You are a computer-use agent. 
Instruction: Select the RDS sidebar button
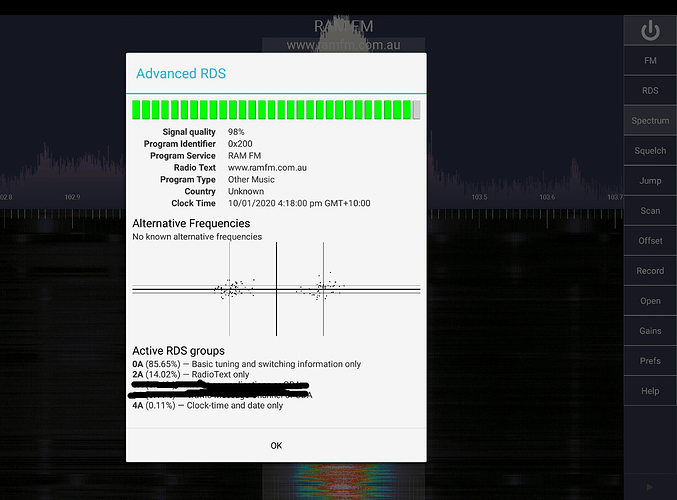point(650,91)
